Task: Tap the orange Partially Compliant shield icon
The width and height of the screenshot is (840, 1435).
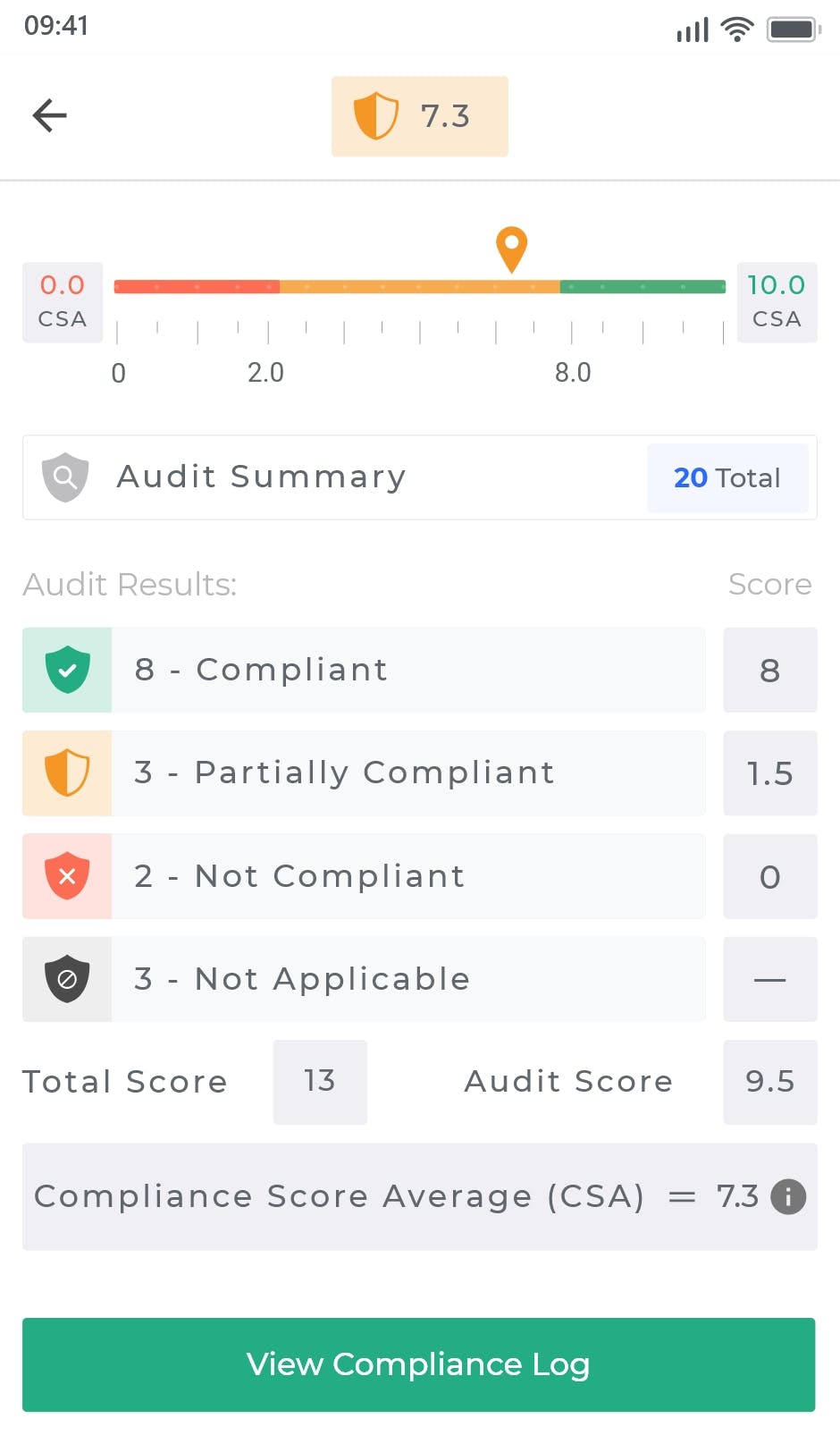Action: [x=67, y=772]
